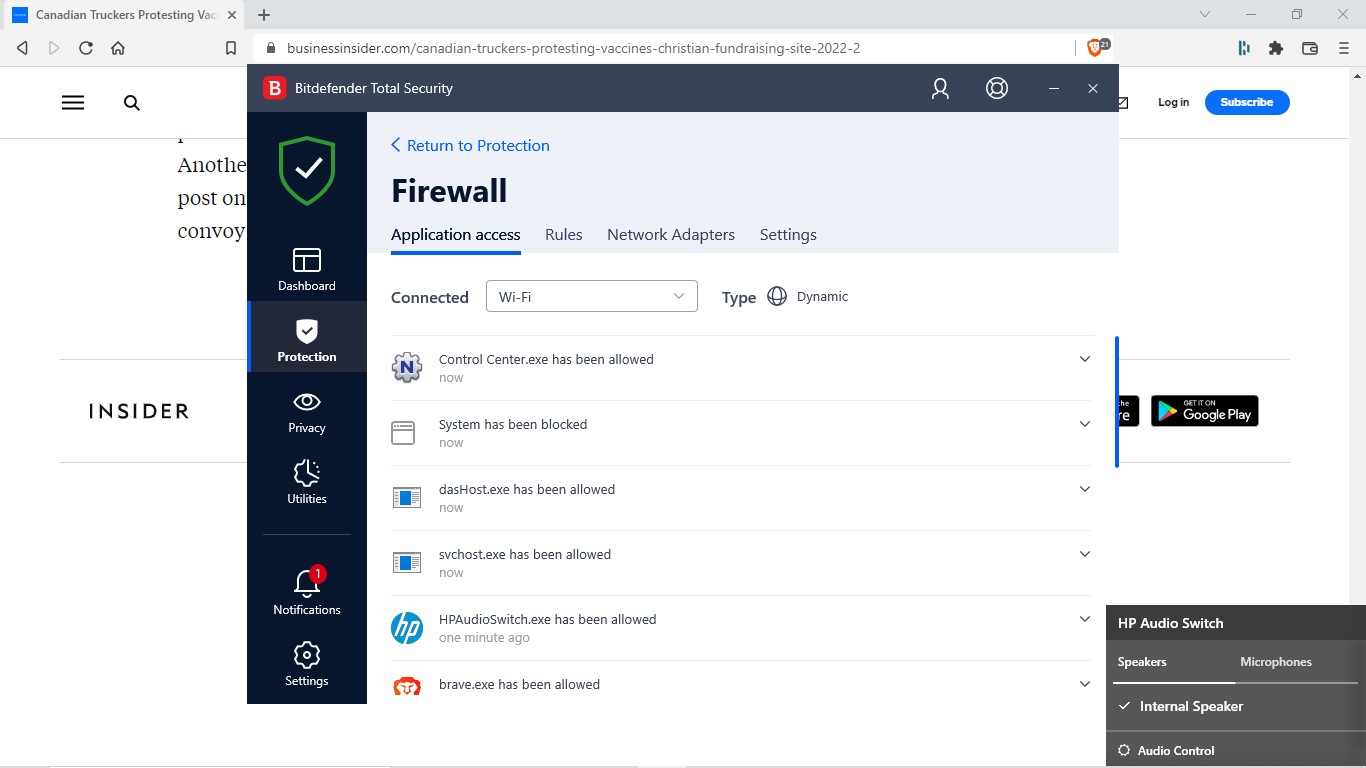Open the Privacy section in Bitdefender
1366x768 pixels.
point(306,410)
